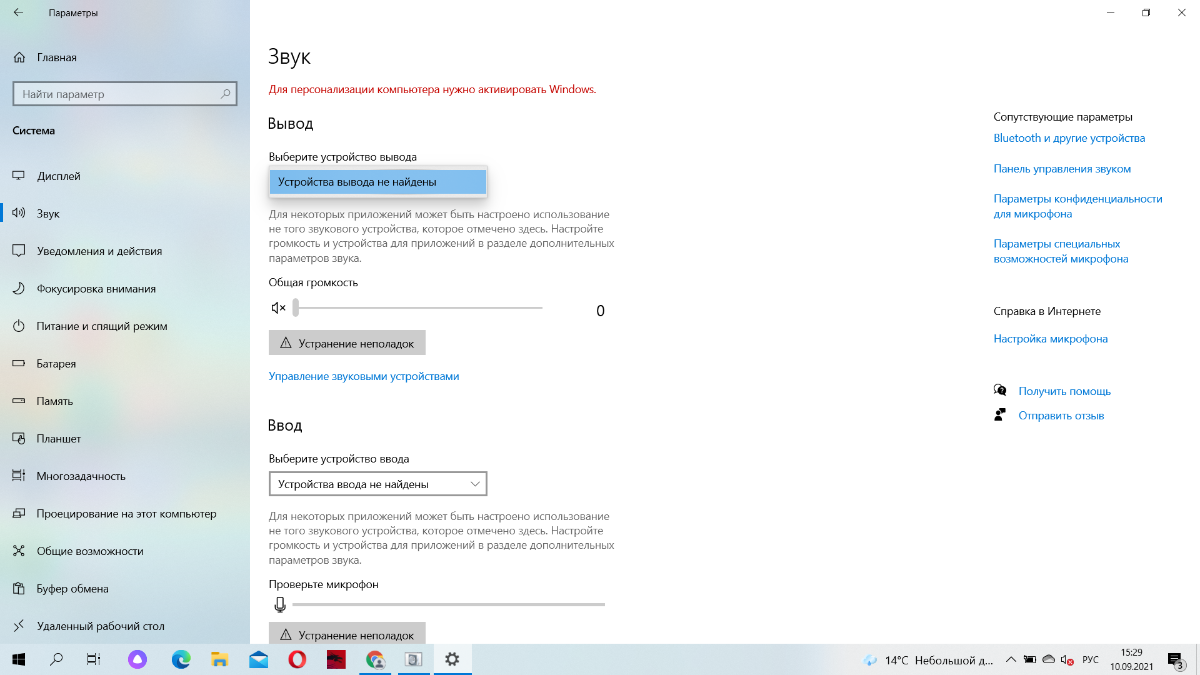Open Bluetooth и другие устройства link

click(1069, 138)
